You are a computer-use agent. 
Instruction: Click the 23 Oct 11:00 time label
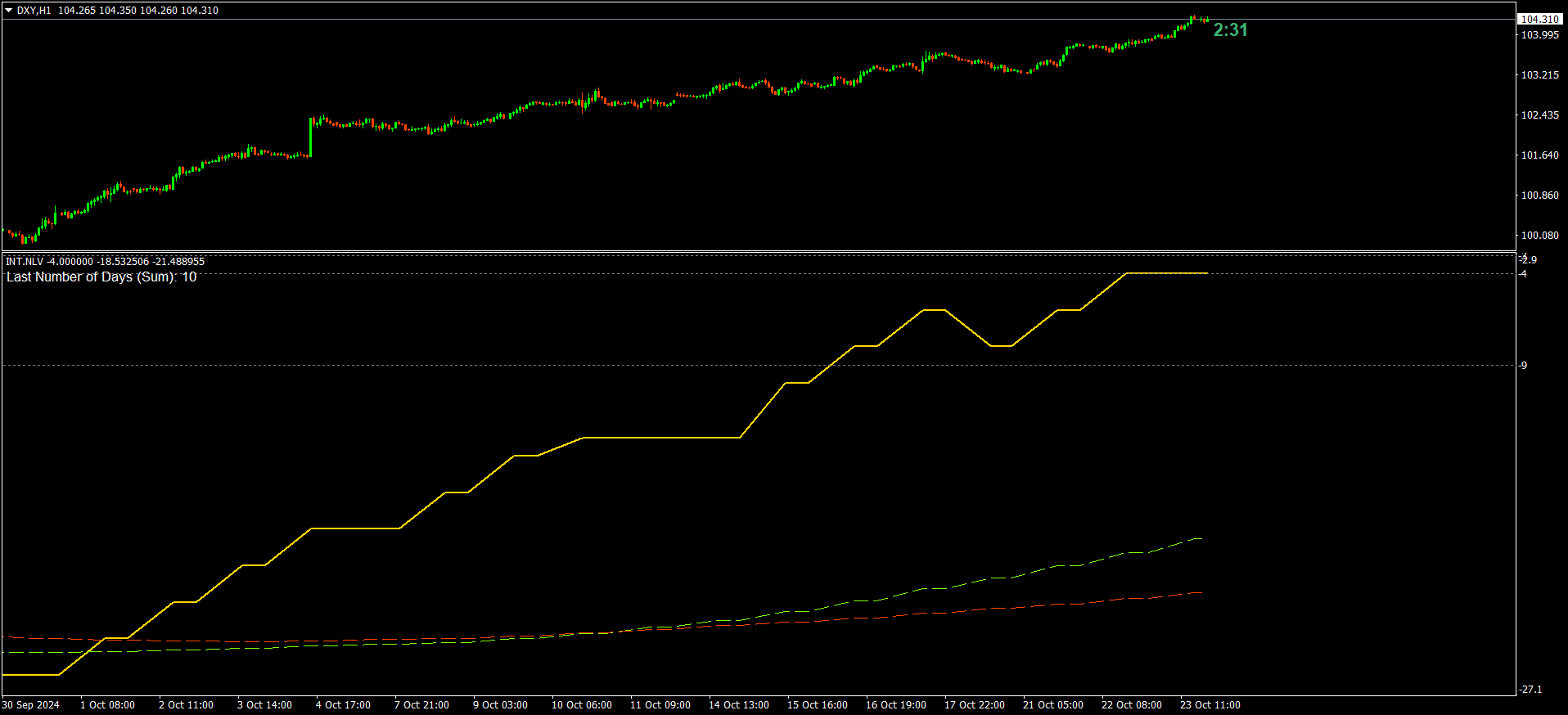[x=1210, y=705]
